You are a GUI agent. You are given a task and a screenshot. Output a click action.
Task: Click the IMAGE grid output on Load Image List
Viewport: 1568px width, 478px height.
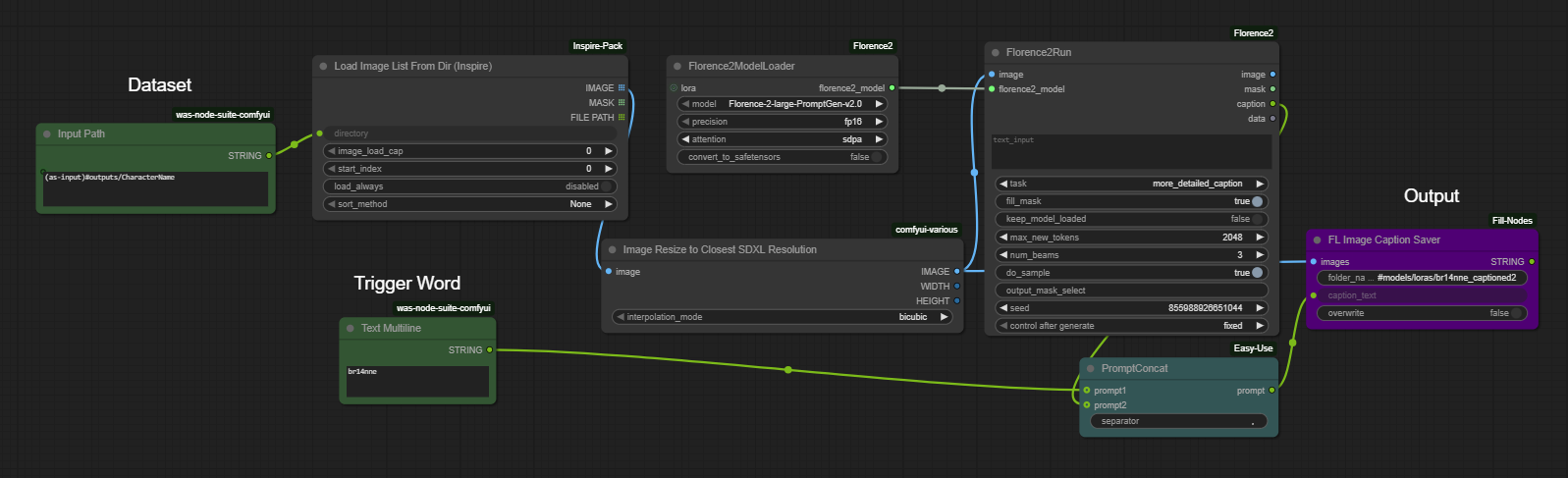click(622, 88)
